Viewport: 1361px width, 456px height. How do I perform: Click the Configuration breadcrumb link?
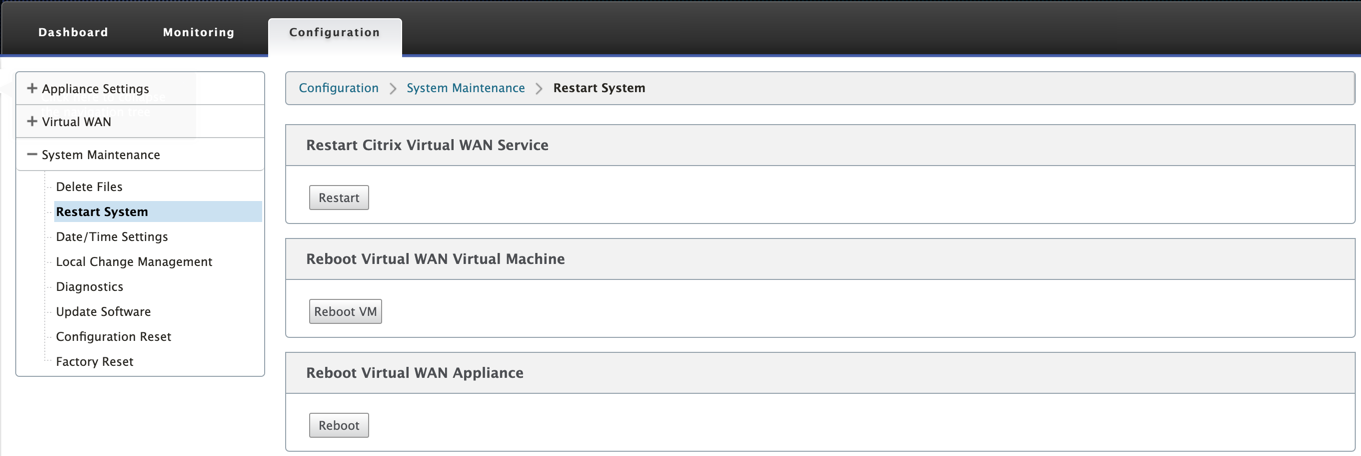point(339,88)
